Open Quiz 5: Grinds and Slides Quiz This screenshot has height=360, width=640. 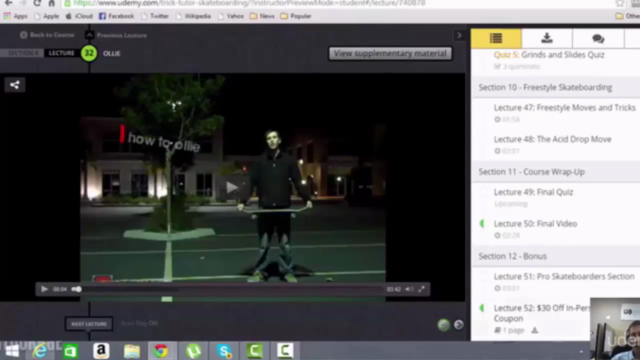pyautogui.click(x=549, y=55)
